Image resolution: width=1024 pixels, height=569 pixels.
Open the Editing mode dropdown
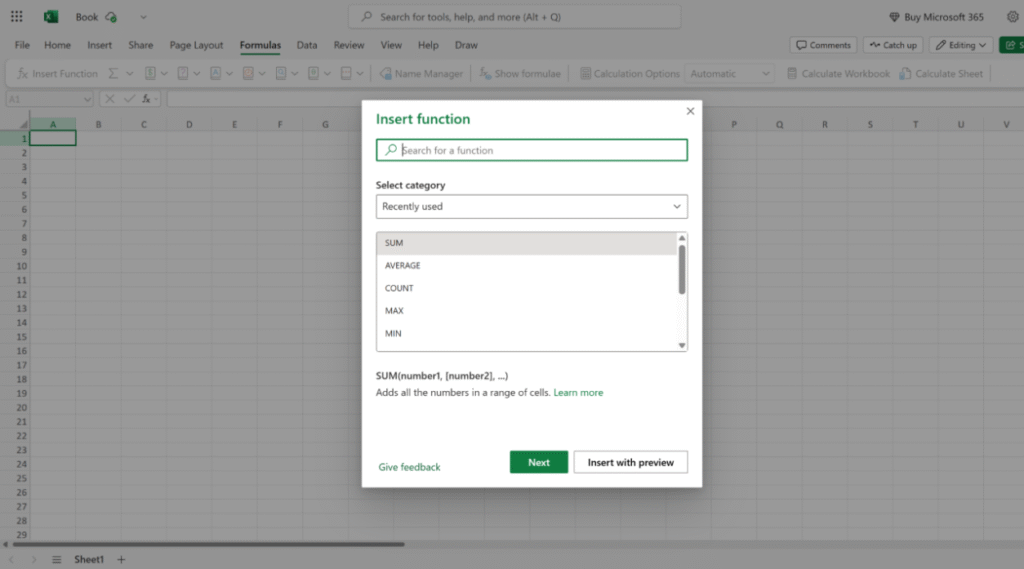(x=960, y=45)
